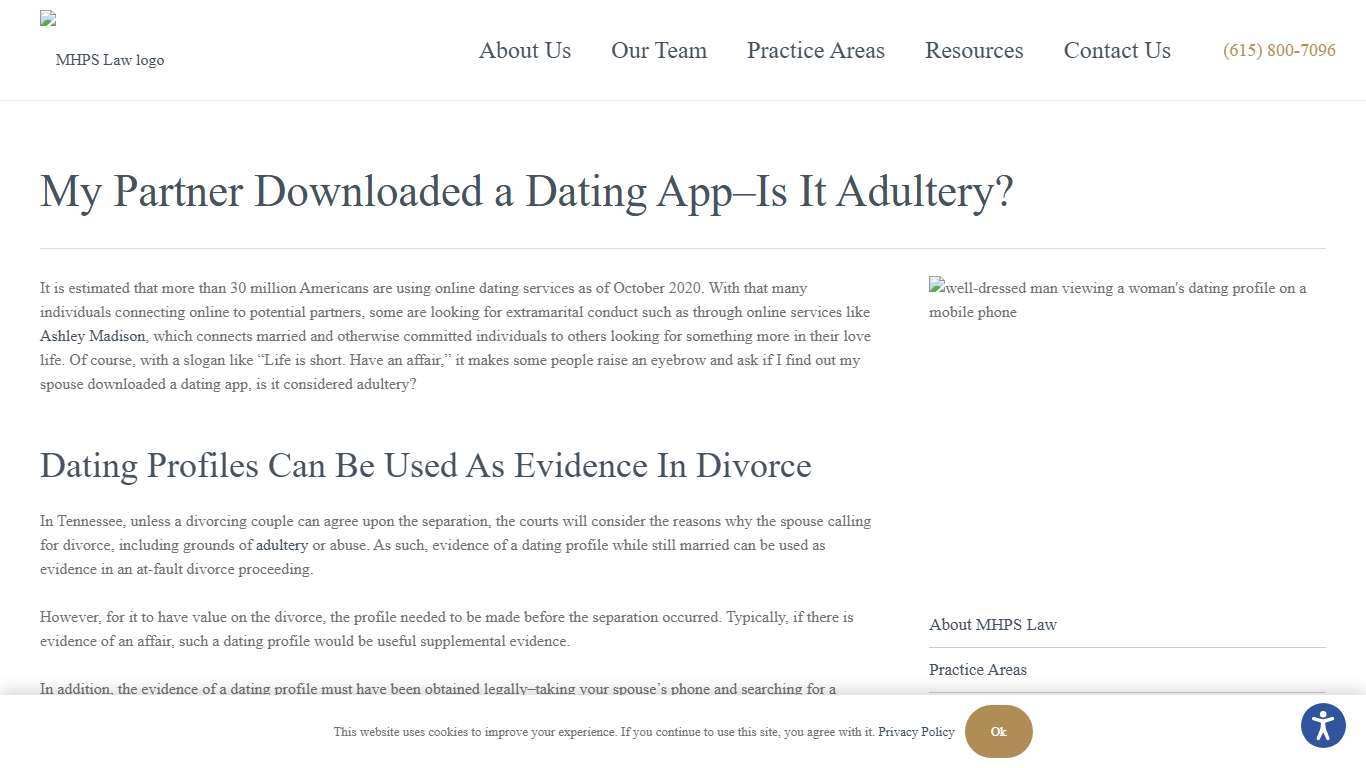Open the Our Team menu
Screen dimensions: 1366x768
pos(659,50)
